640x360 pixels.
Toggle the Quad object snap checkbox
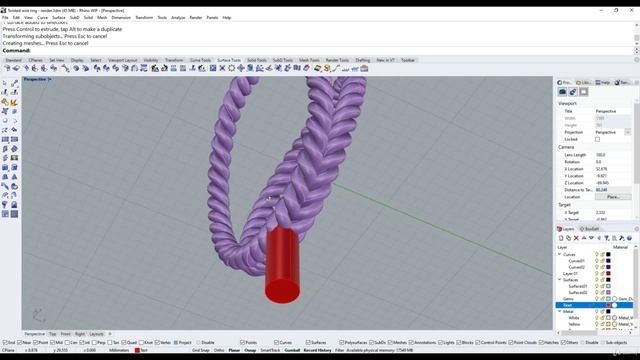(124, 342)
